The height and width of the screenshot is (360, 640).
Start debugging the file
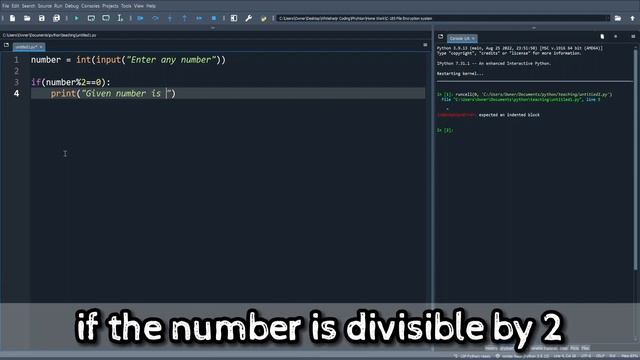click(140, 18)
